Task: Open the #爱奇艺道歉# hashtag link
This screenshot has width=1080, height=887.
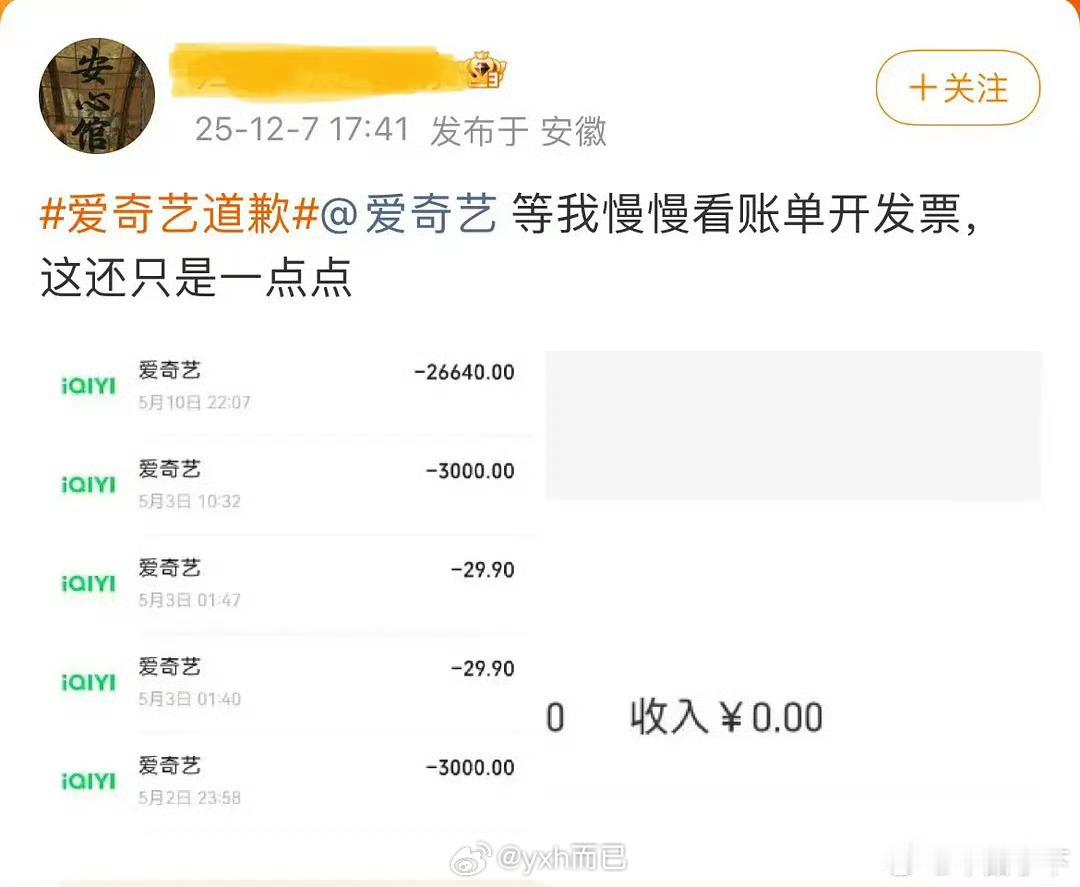Action: tap(179, 213)
